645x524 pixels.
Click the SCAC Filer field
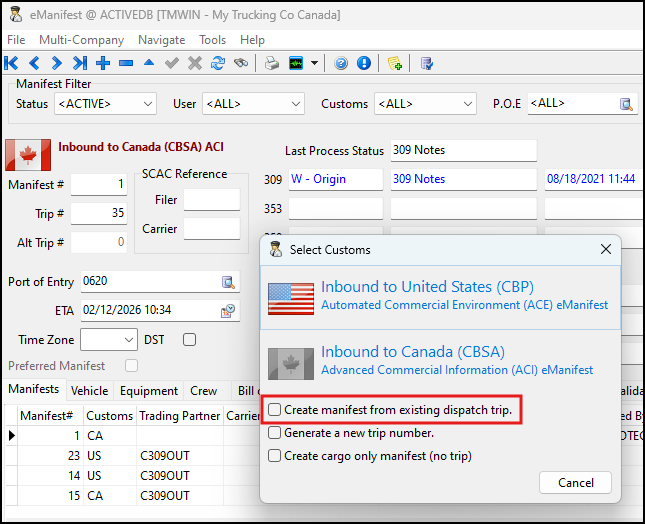click(x=211, y=200)
